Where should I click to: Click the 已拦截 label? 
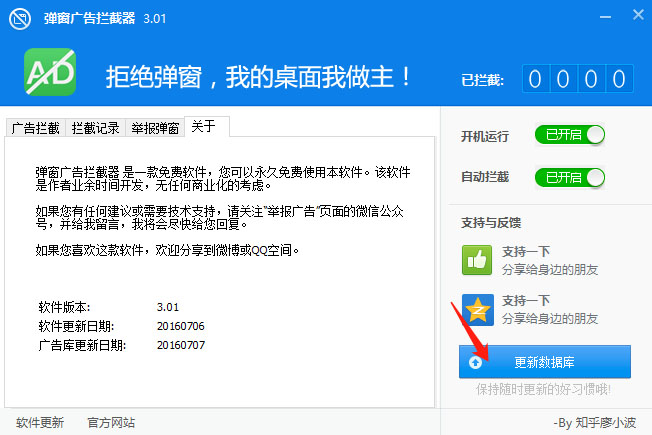tap(482, 80)
